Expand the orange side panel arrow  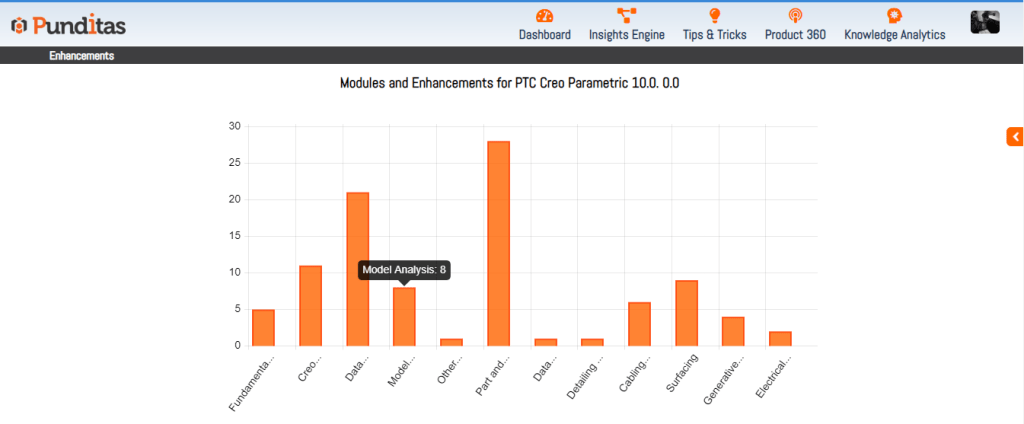(x=1014, y=137)
